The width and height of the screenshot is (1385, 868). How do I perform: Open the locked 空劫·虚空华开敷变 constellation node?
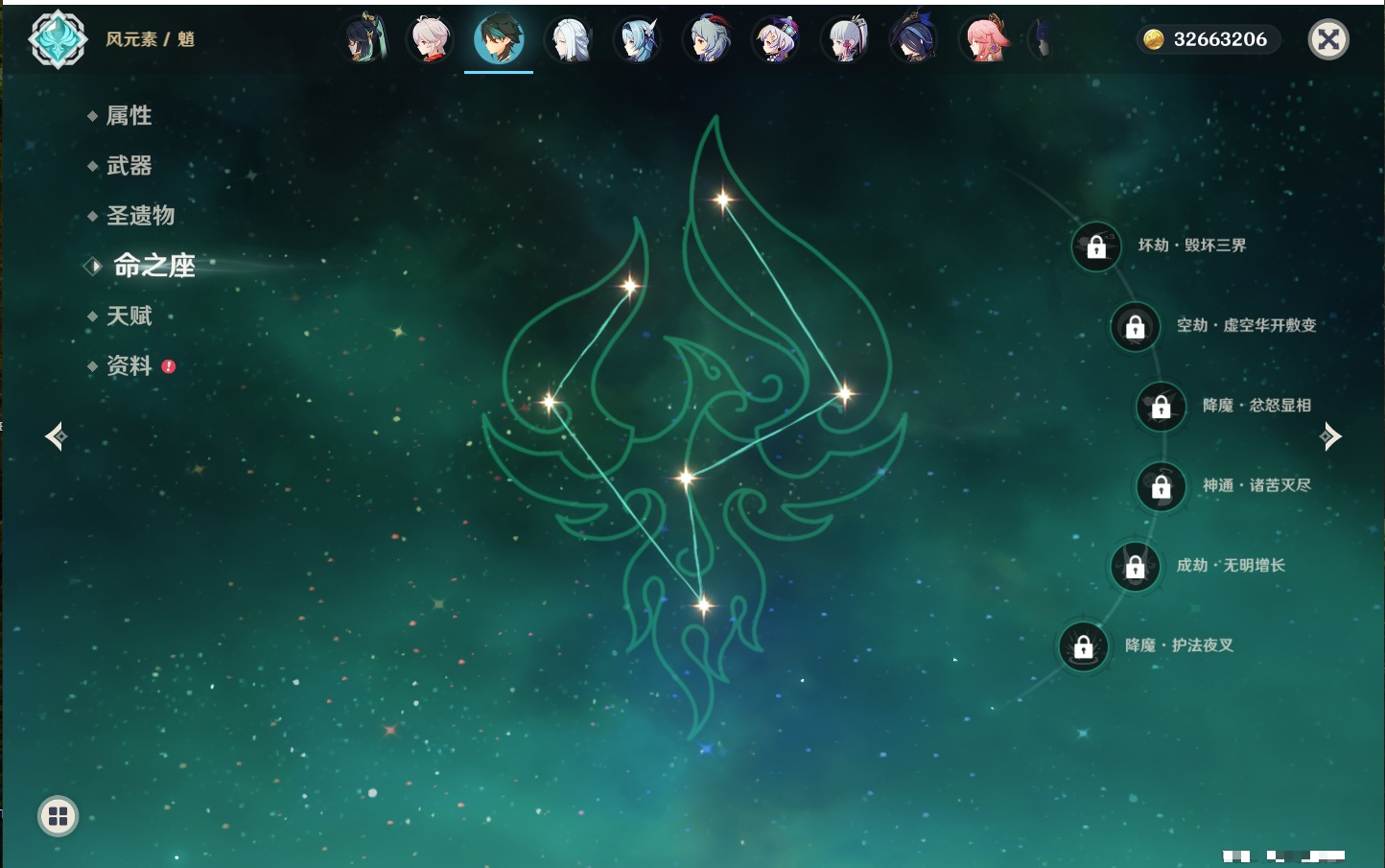1135,327
